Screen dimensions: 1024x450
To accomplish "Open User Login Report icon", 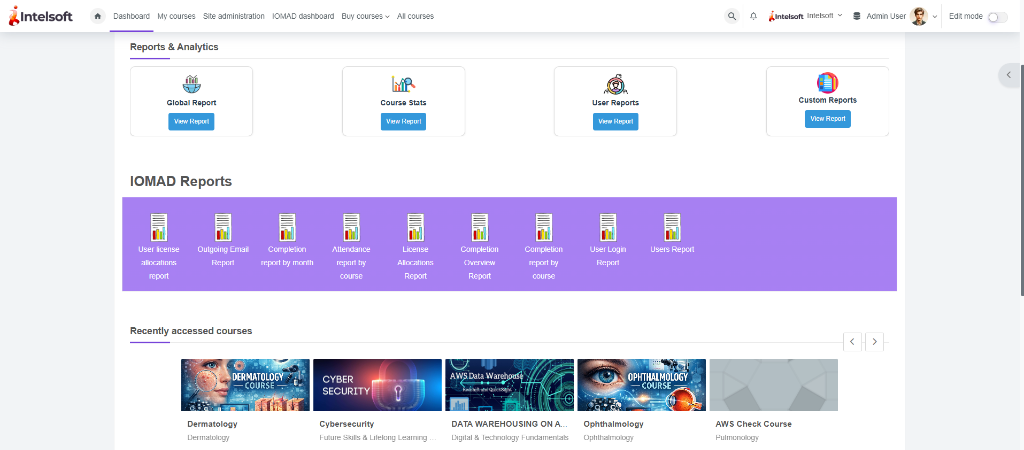I will tap(608, 227).
